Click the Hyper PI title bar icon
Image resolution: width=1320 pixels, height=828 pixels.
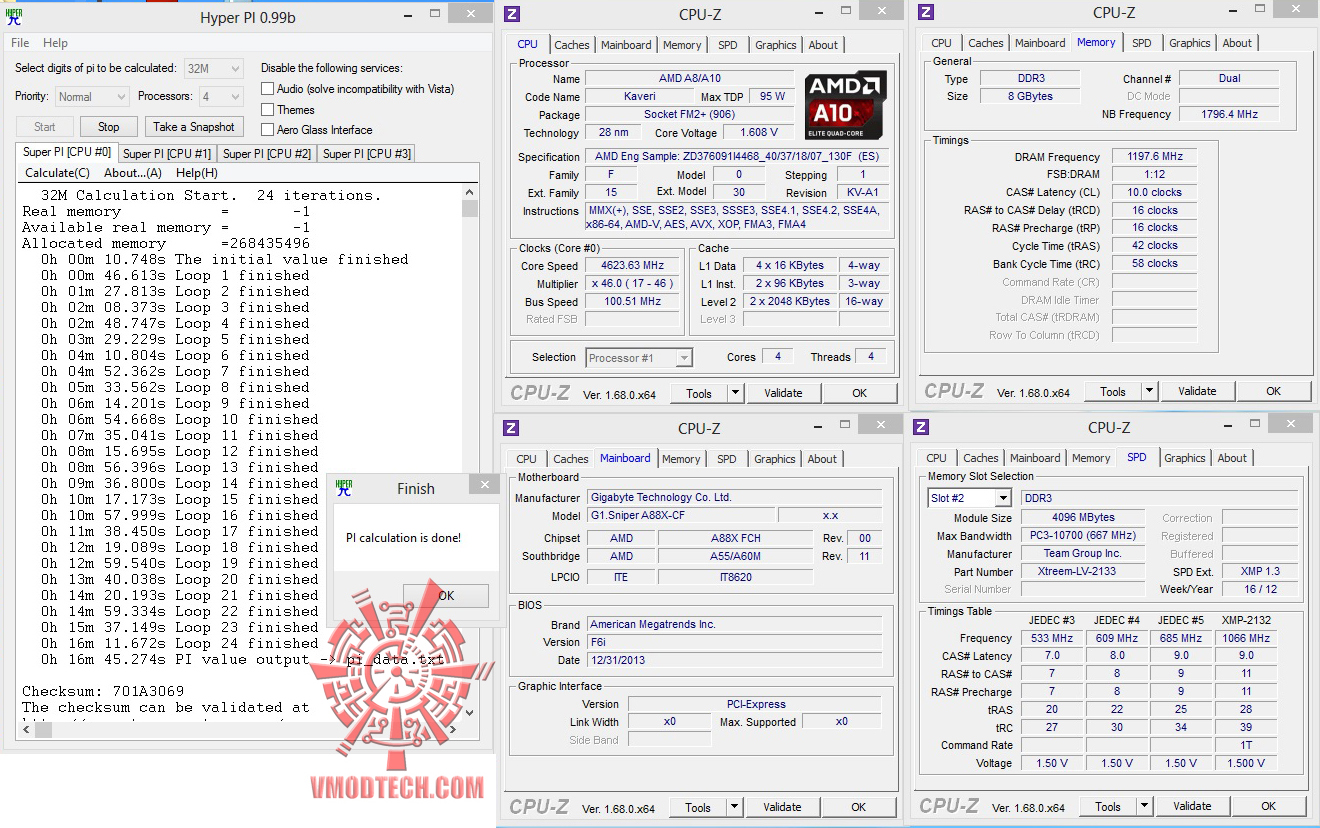(x=14, y=15)
